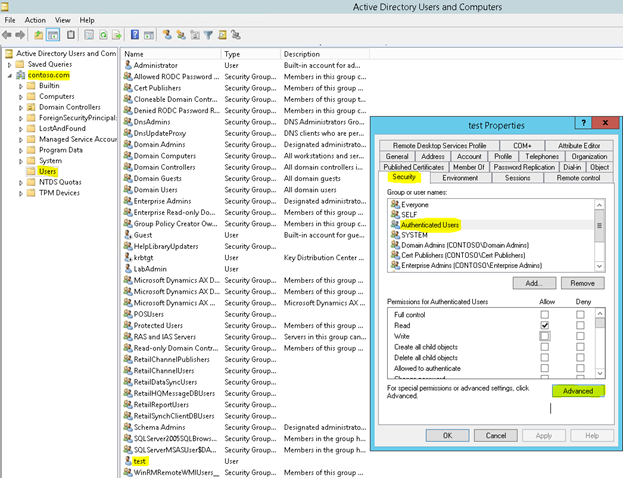
Task: Expand the Builtin container in tree
Action: click(x=20, y=87)
